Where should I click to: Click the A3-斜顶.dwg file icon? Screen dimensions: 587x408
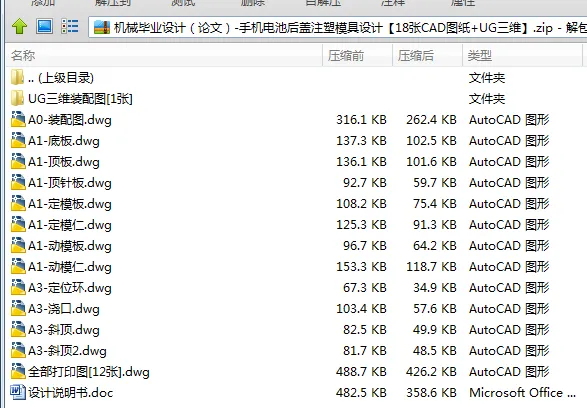tap(18, 329)
